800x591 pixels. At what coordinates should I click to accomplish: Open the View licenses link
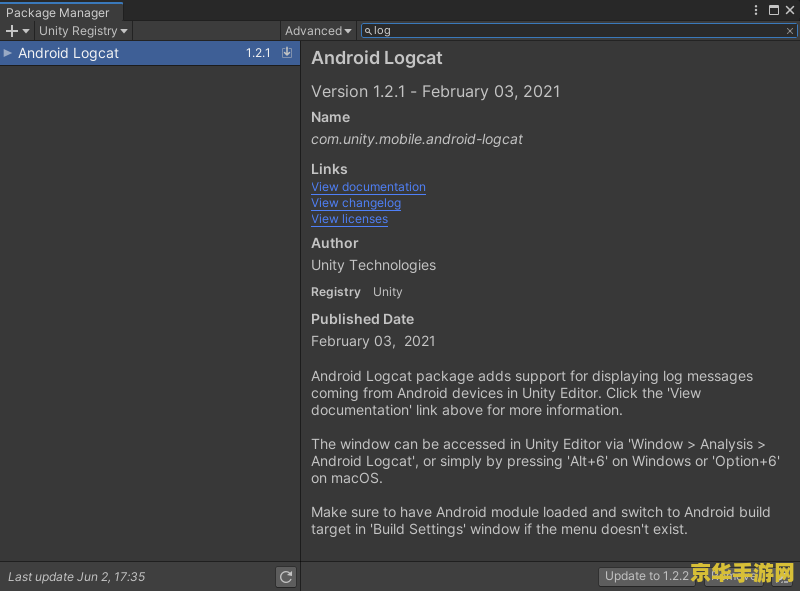coord(349,219)
